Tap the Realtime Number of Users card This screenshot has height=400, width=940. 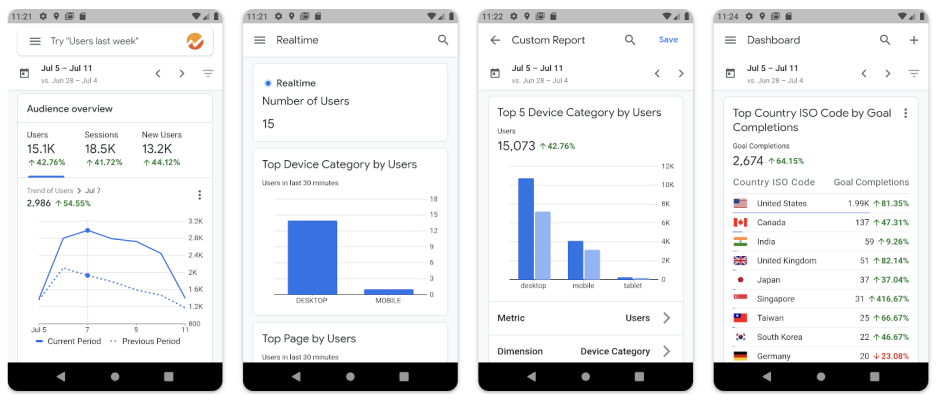tap(350, 103)
